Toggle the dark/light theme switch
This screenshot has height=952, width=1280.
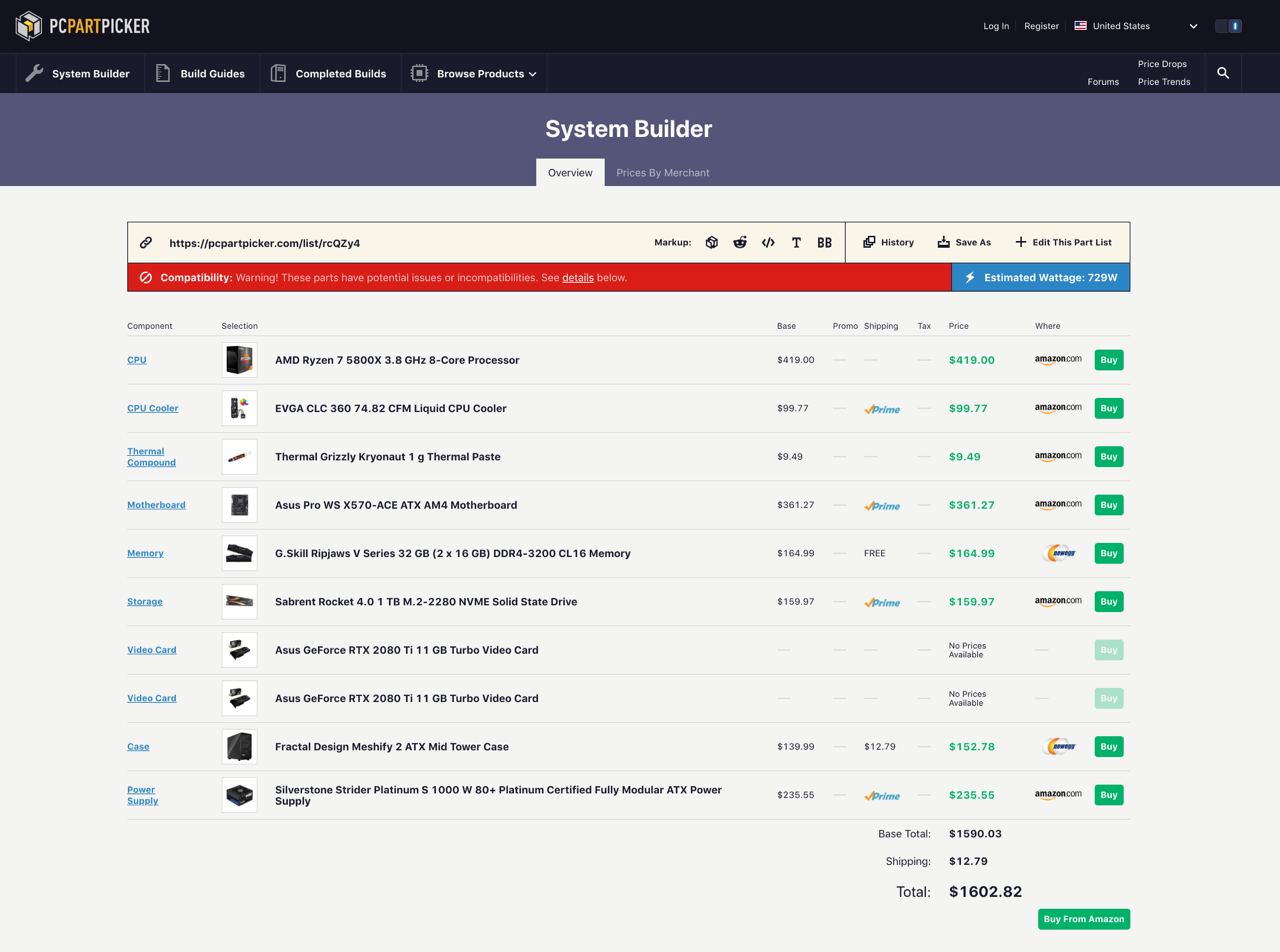pyautogui.click(x=1228, y=26)
